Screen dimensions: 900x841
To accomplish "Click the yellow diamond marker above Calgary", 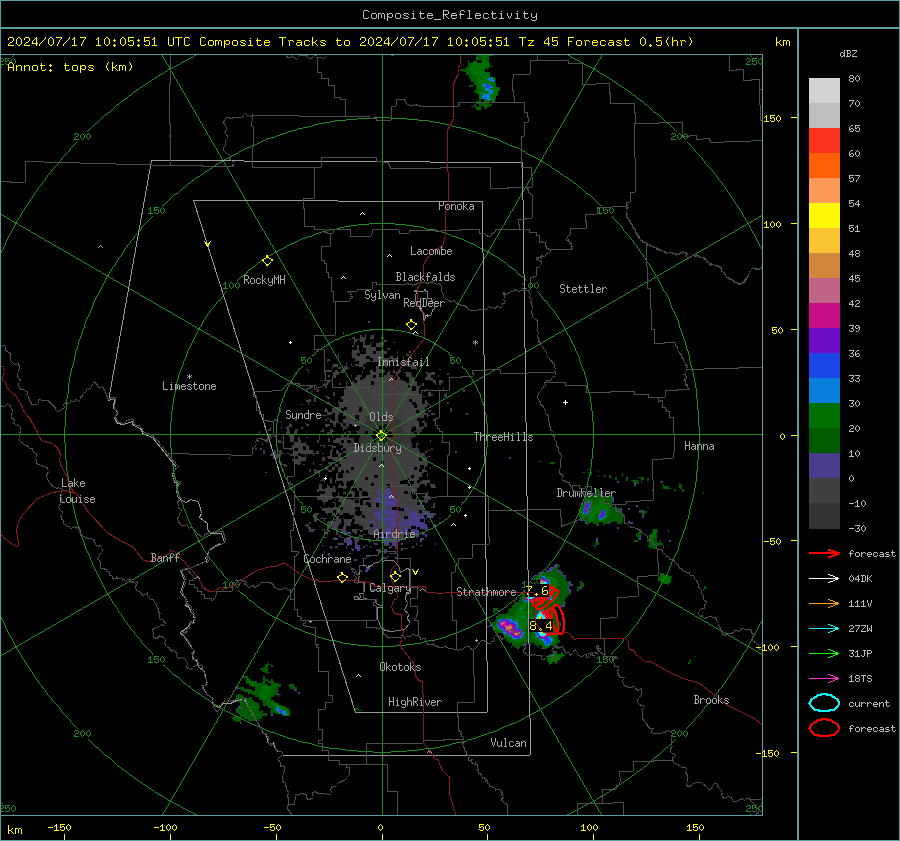I will pyautogui.click(x=395, y=576).
